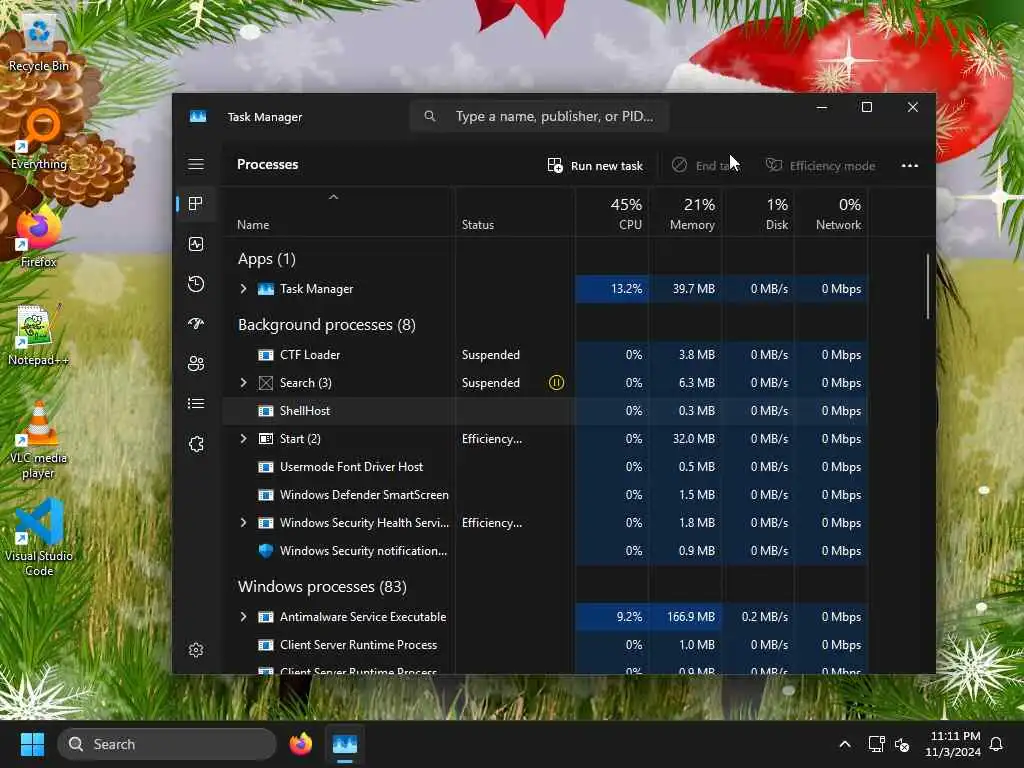Screen dimensions: 1024x768
Task: Open Task Manager settings gear
Action: (196, 650)
